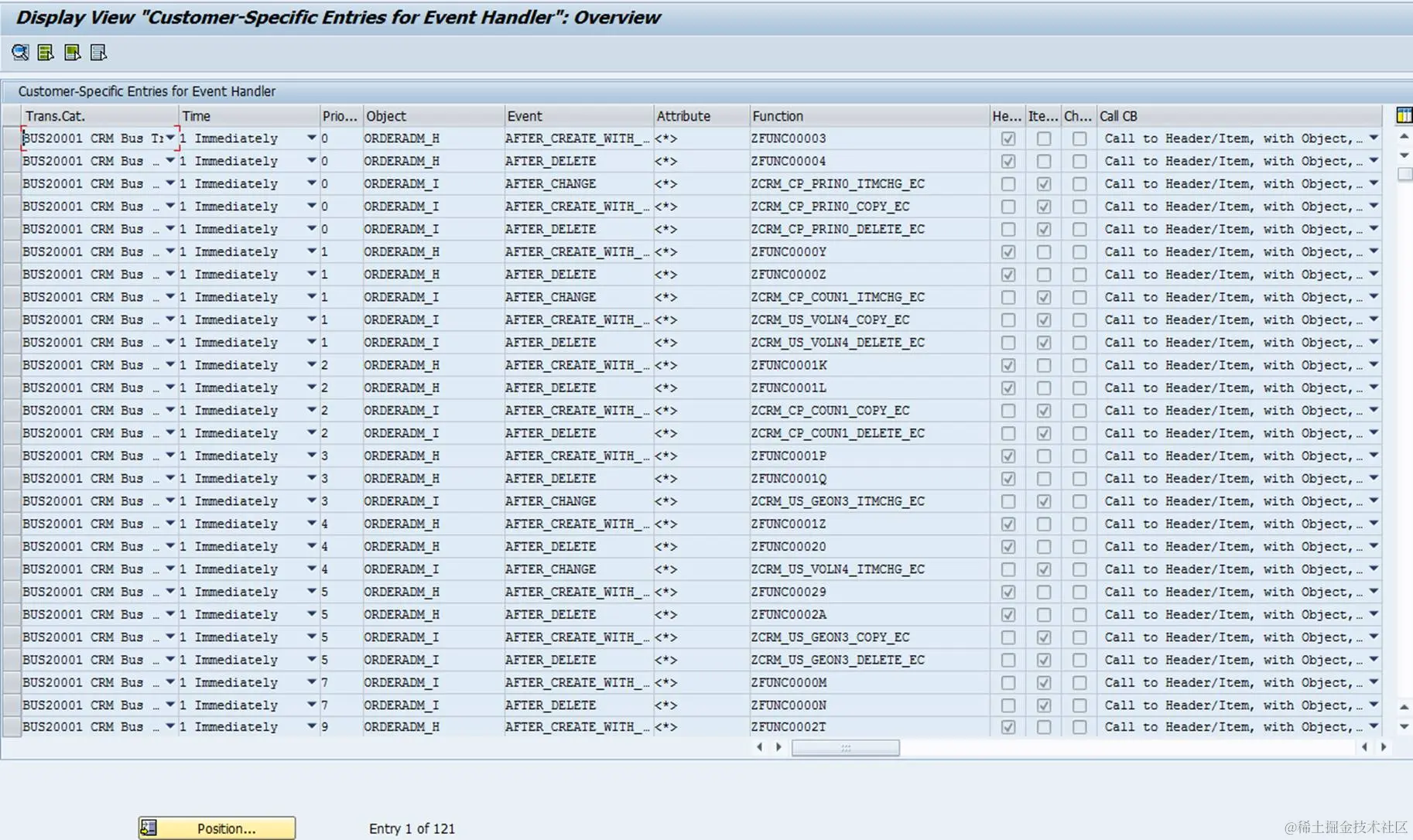1413x840 pixels.
Task: Open Time dropdown in ZFUNC00004 row
Action: (311, 160)
